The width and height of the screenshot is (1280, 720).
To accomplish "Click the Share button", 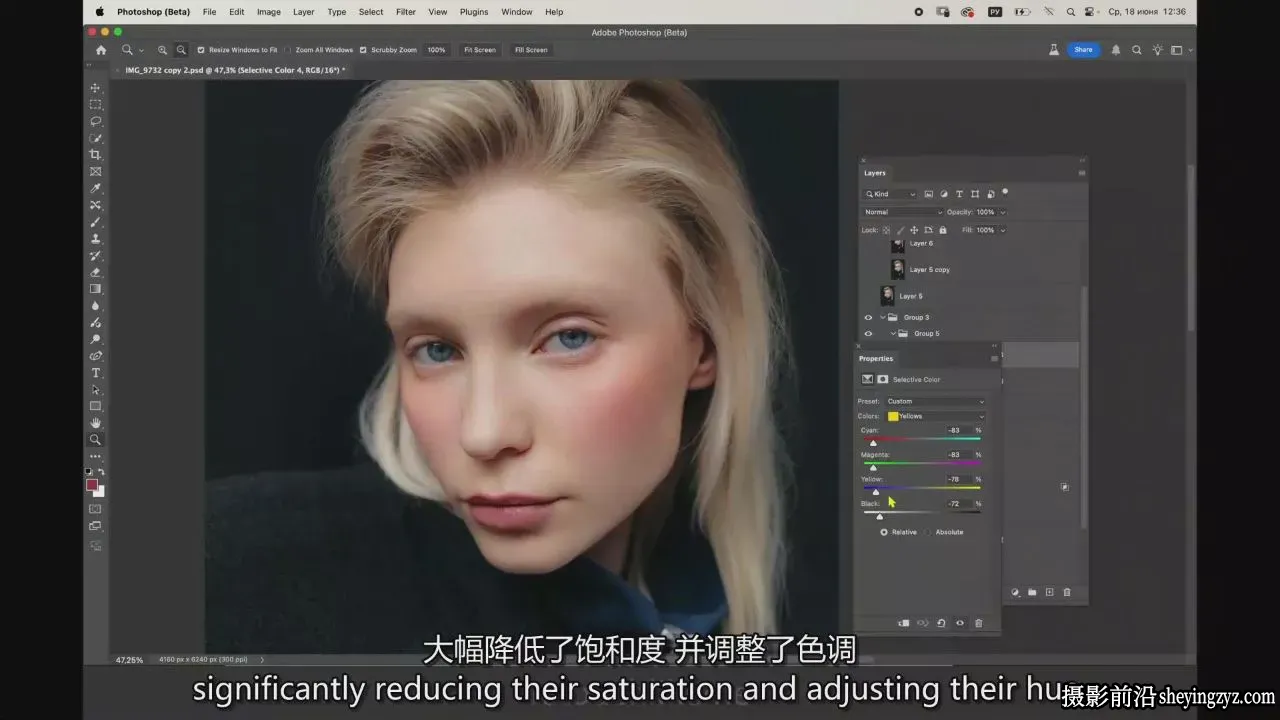I will (x=1083, y=50).
